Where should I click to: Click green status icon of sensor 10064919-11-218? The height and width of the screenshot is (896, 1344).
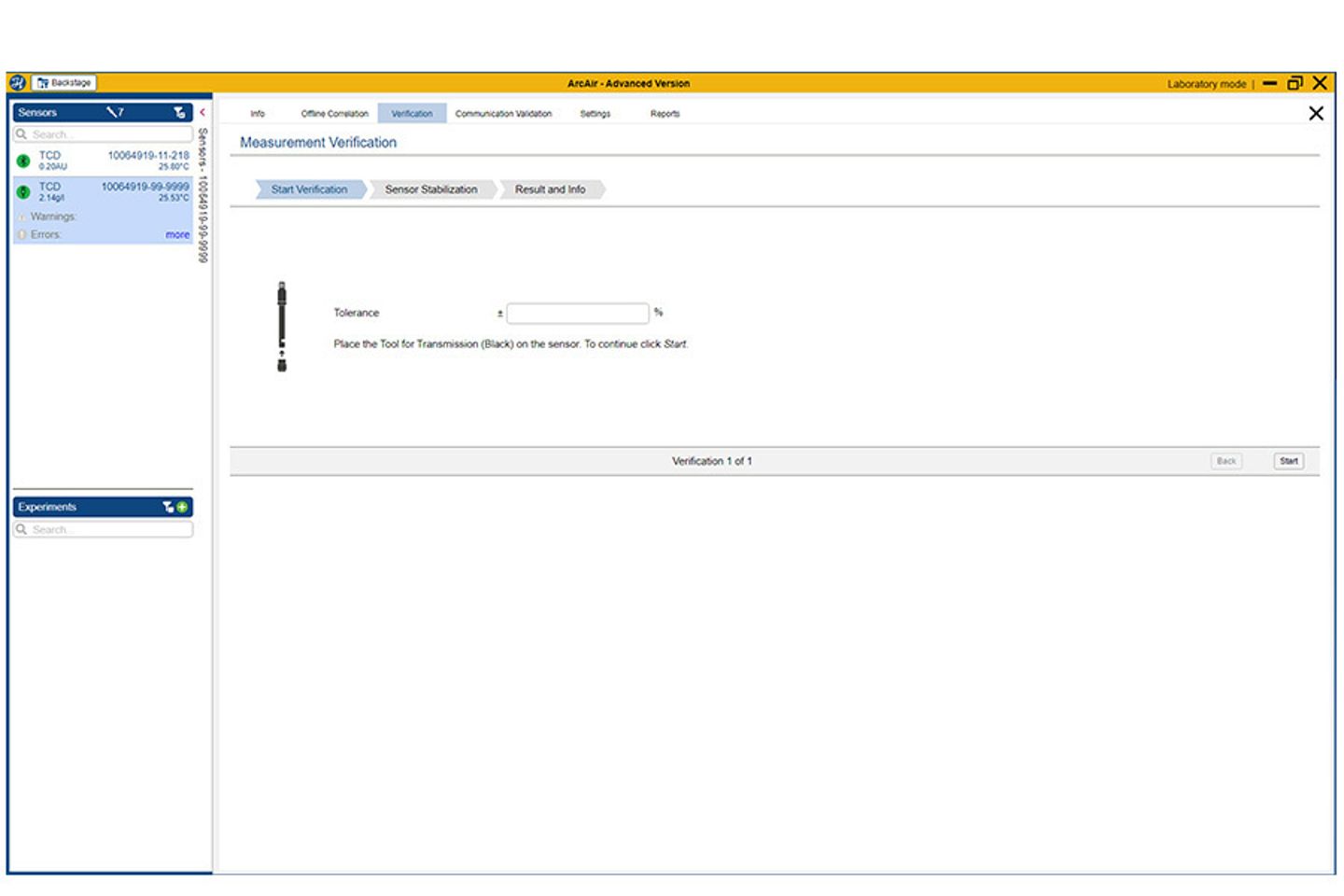tap(23, 161)
